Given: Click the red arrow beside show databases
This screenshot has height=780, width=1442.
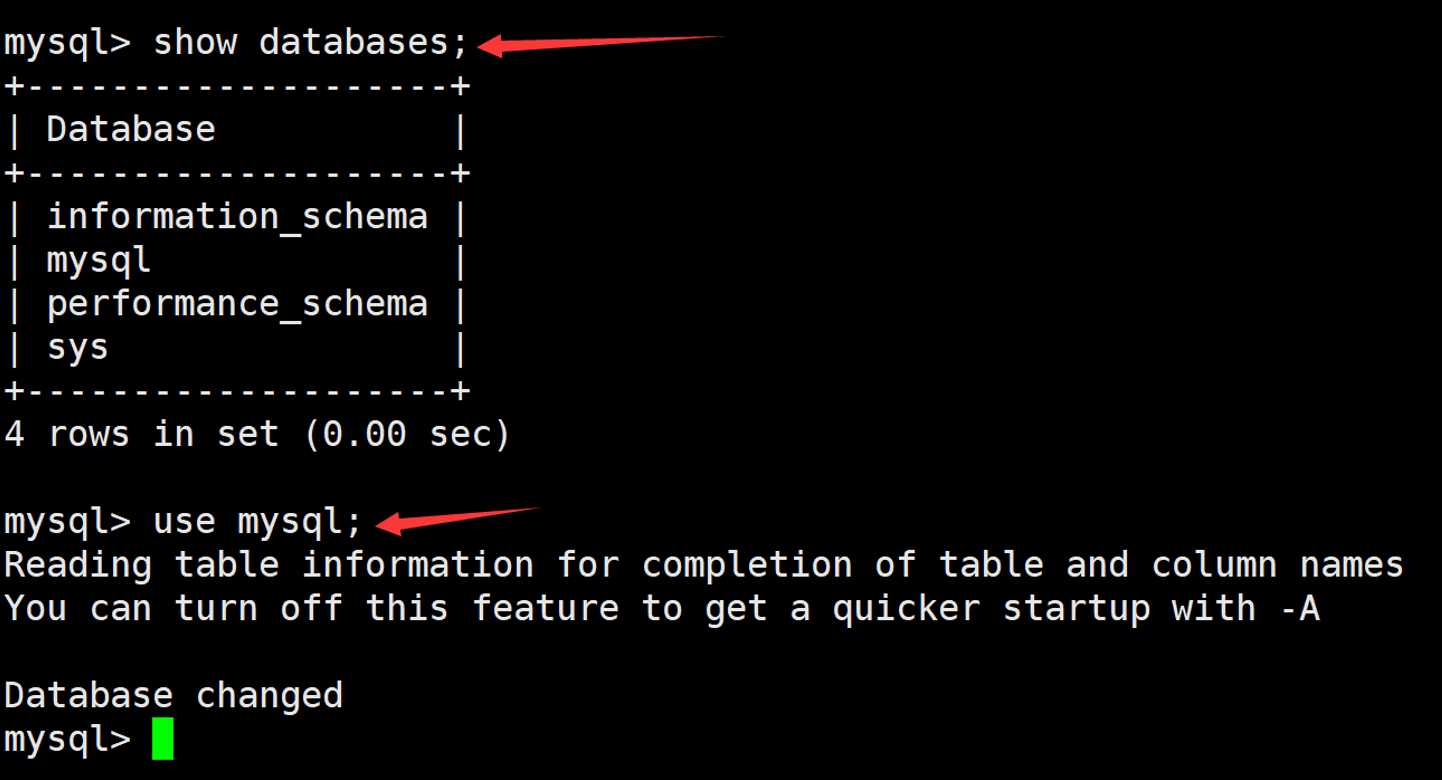Looking at the screenshot, I should [x=600, y=44].
